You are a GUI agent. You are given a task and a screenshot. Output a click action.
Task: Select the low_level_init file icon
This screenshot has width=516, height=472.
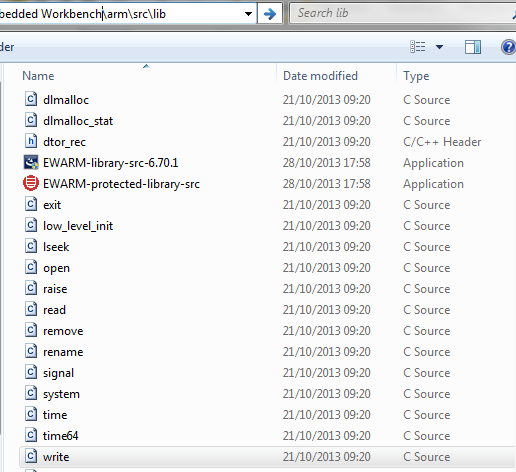[x=31, y=225]
